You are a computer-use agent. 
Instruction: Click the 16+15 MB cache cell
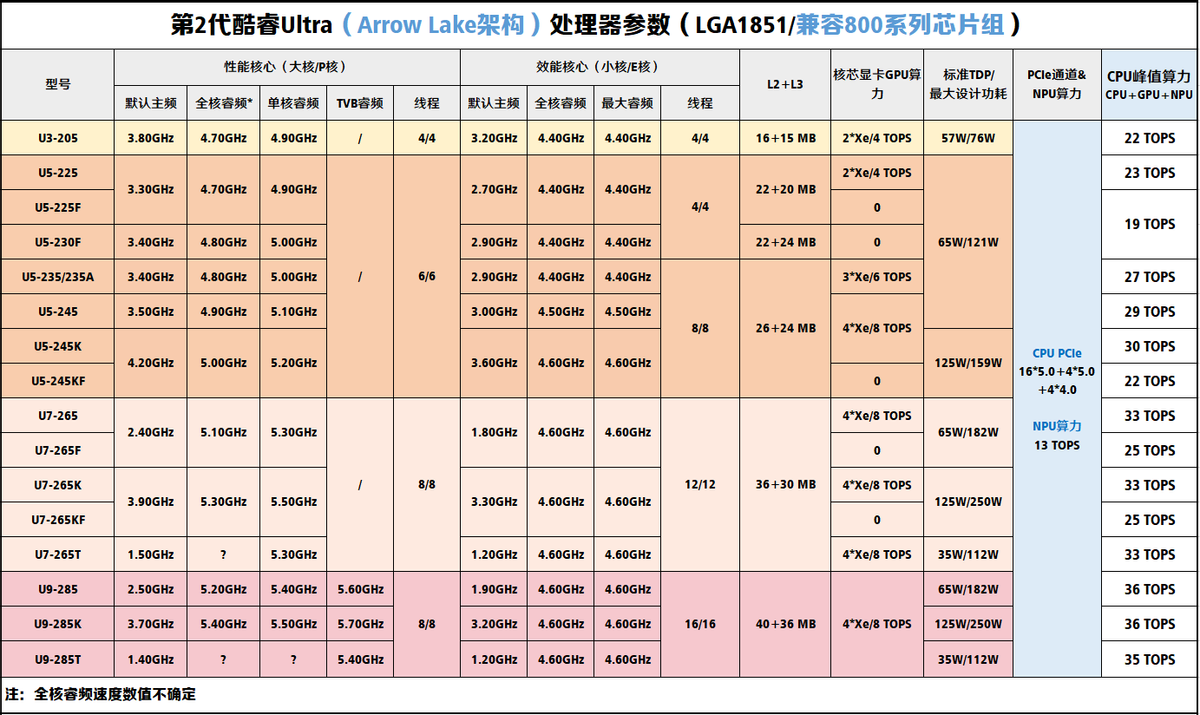[x=785, y=138]
